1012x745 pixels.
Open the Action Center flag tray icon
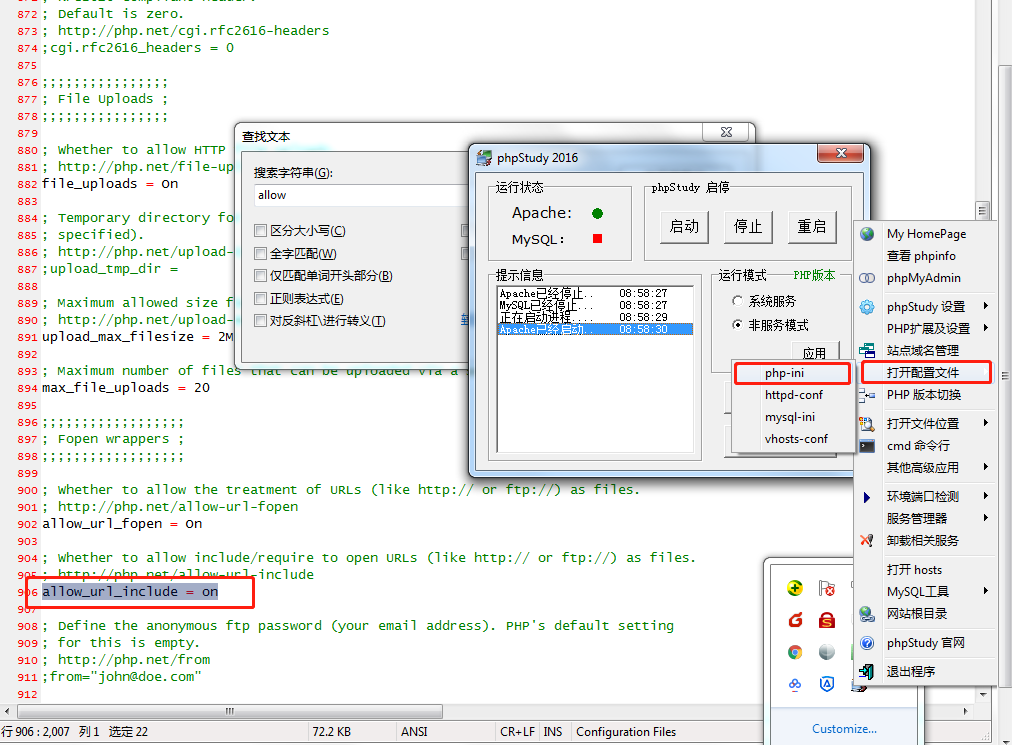(x=827, y=588)
